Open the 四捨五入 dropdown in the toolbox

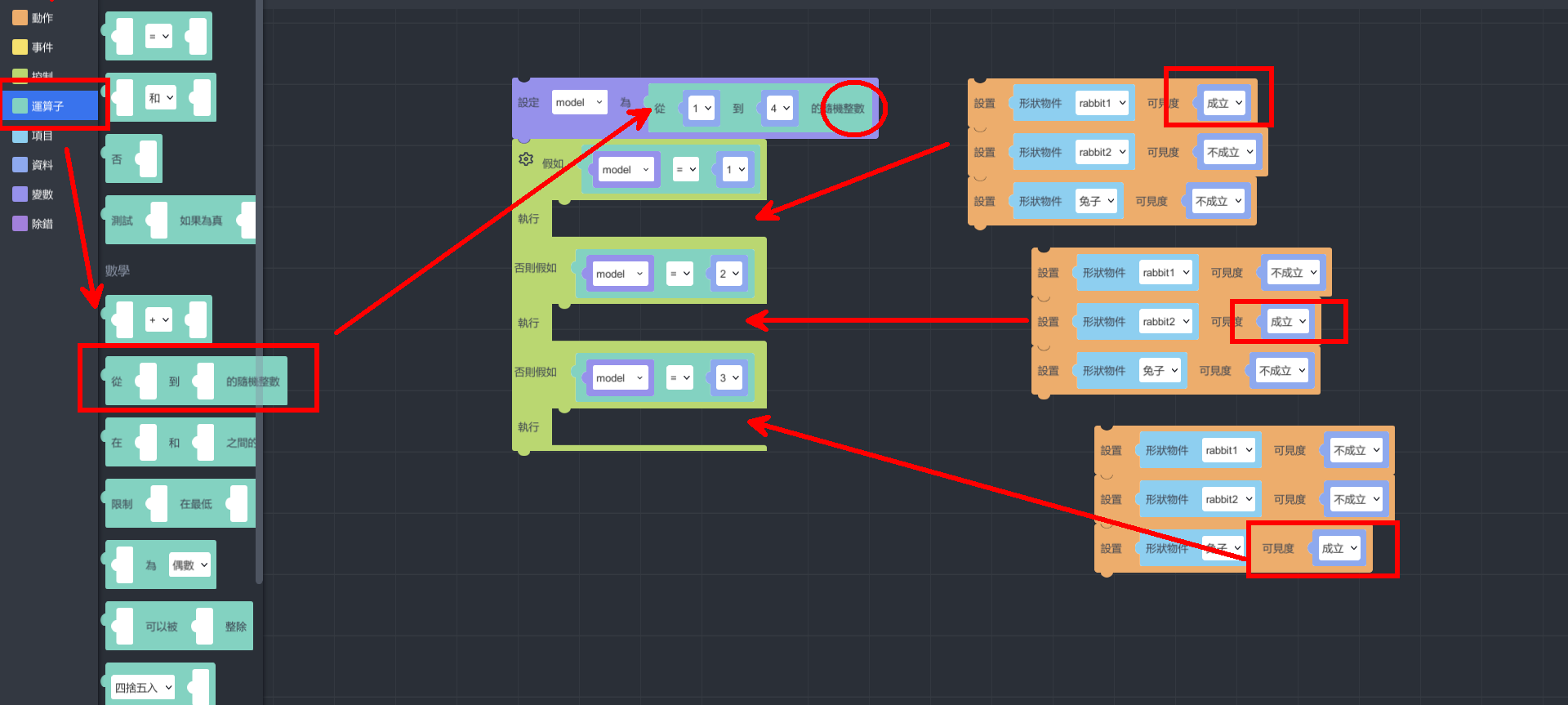[143, 688]
